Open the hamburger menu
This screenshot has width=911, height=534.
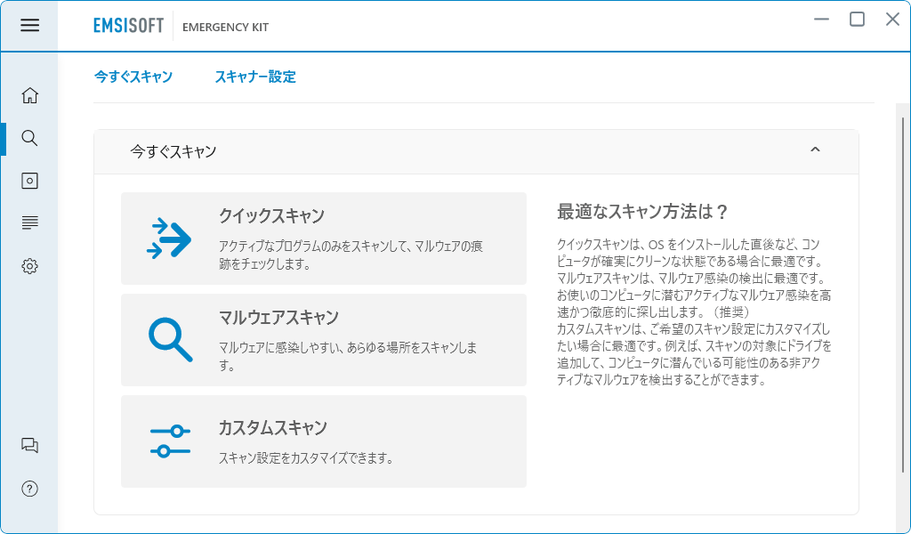(x=30, y=25)
